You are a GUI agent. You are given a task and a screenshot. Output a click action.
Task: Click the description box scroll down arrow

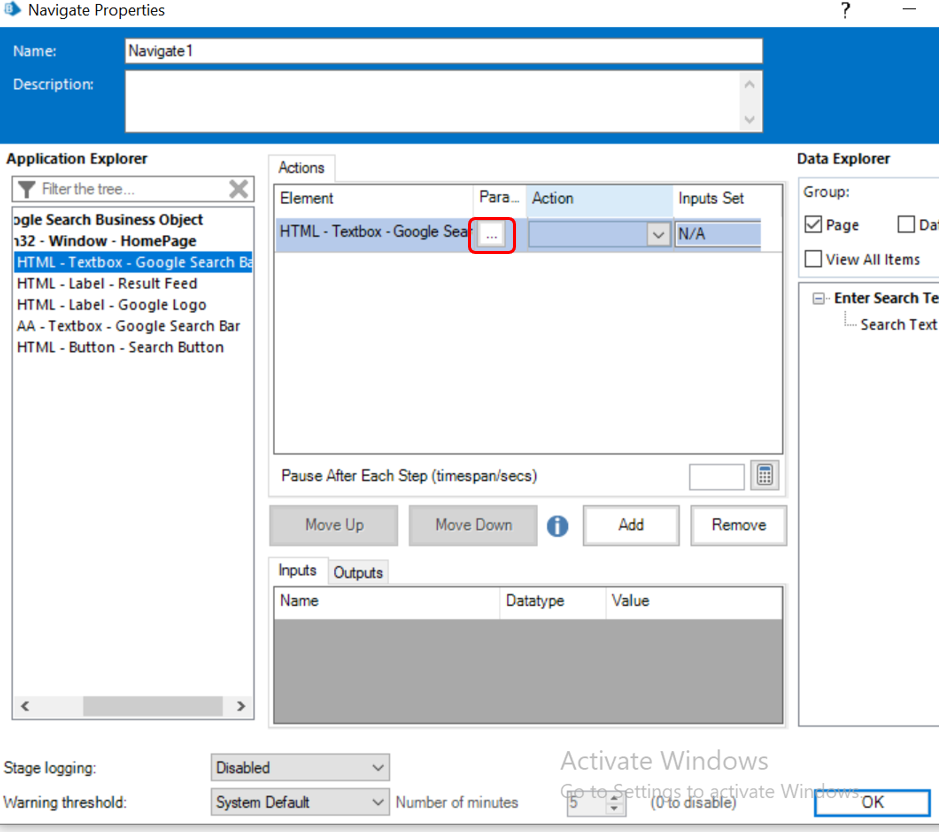(749, 119)
